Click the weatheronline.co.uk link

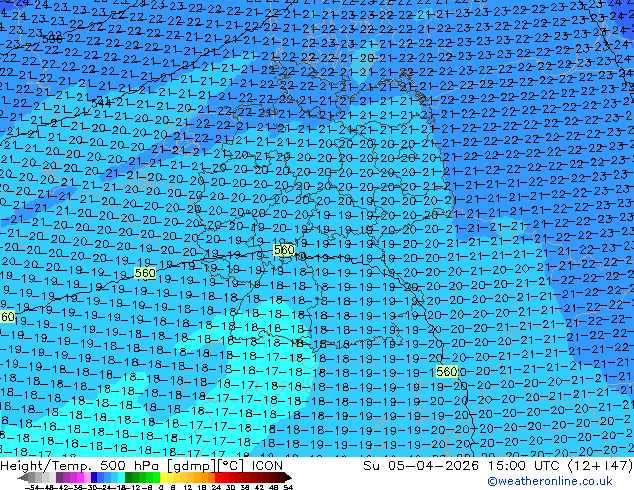click(x=549, y=481)
